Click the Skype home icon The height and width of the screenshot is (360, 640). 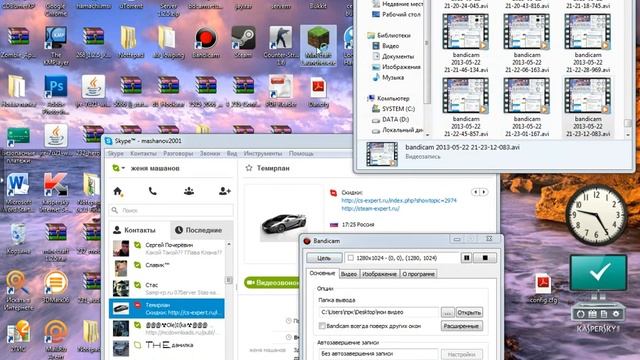click(118, 191)
